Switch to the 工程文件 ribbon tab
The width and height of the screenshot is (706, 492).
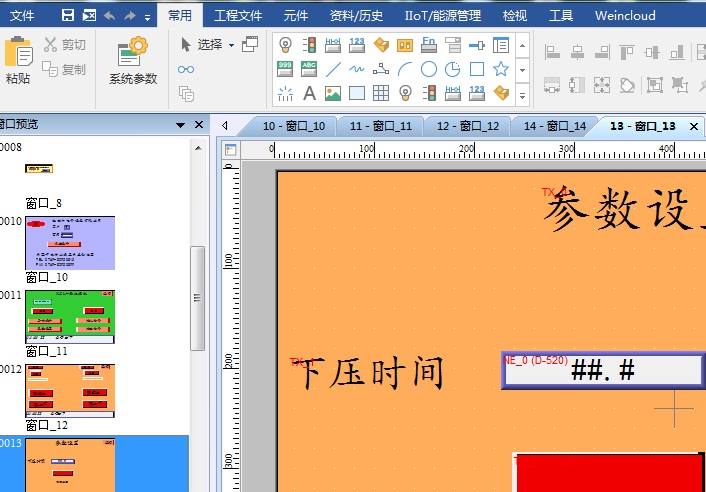pyautogui.click(x=238, y=15)
